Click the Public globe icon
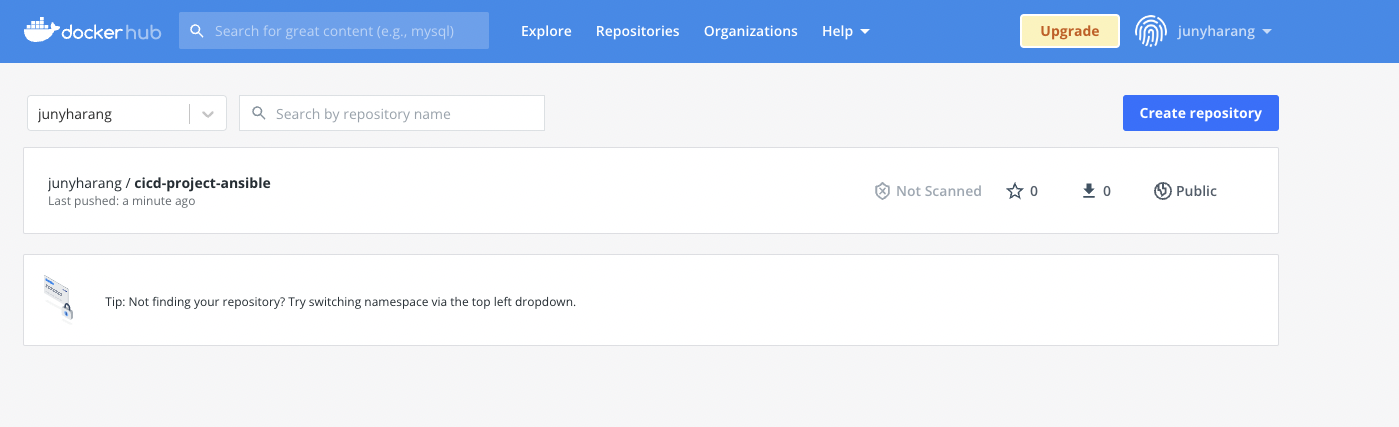This screenshot has width=1399, height=427. click(1162, 191)
